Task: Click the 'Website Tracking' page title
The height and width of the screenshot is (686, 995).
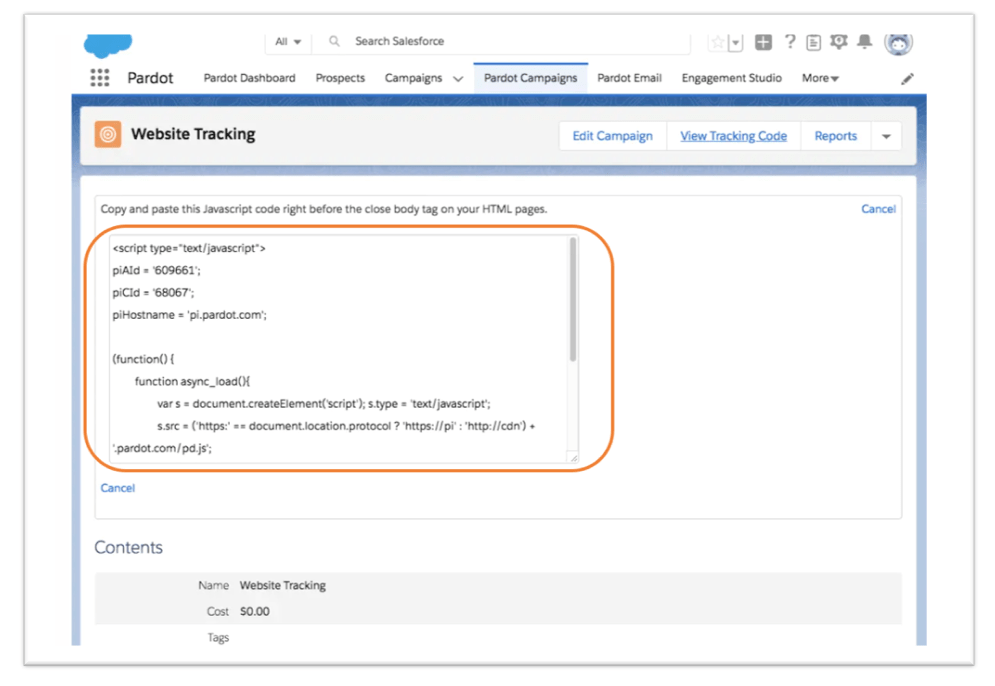Action: (x=193, y=134)
